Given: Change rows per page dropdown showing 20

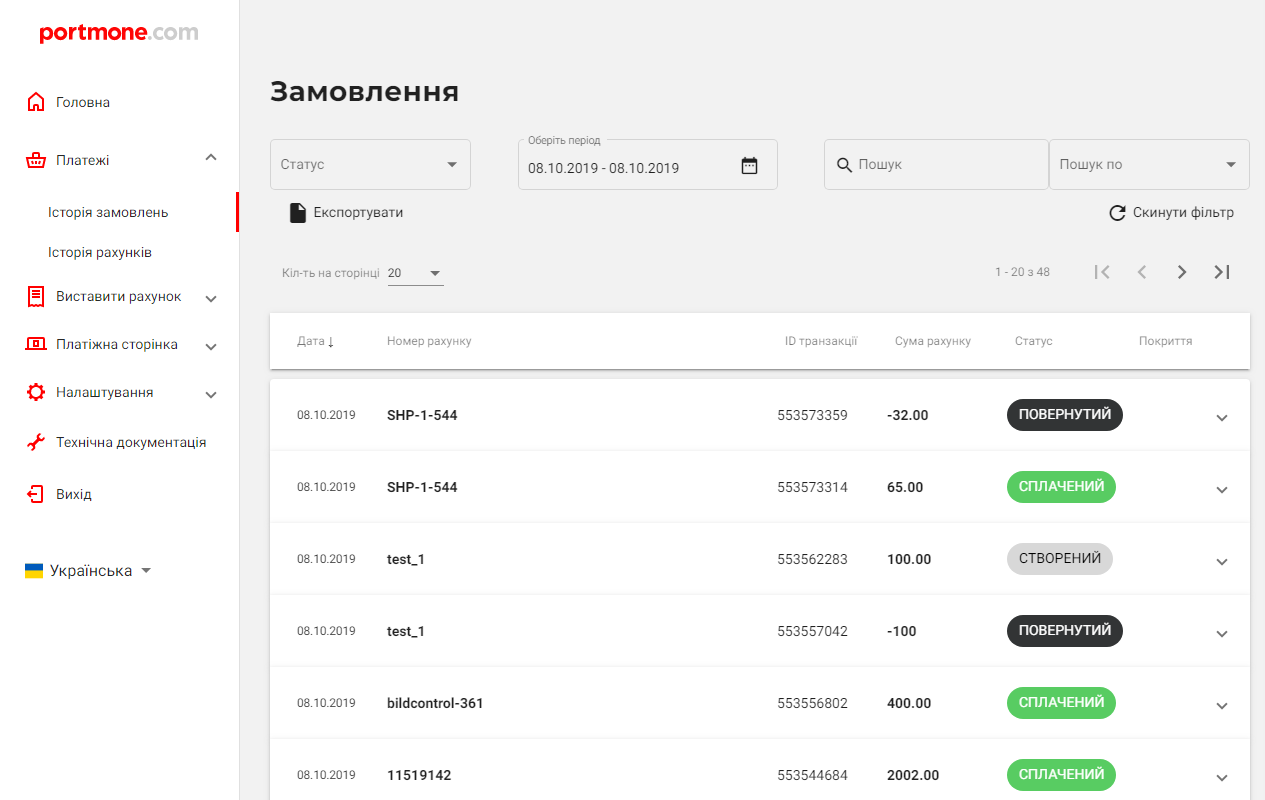Looking at the screenshot, I should click(x=415, y=273).
